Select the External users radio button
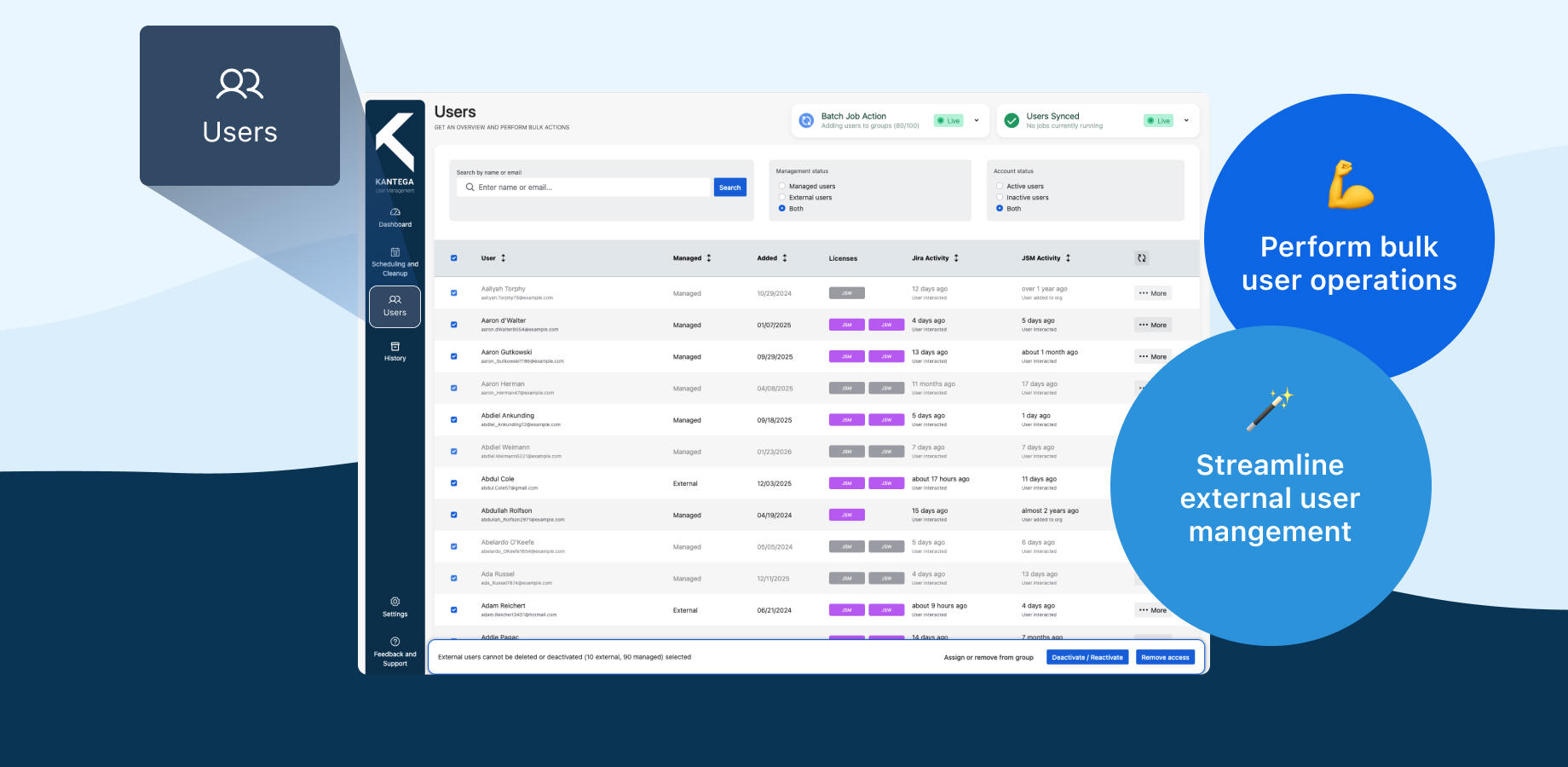The width and height of the screenshot is (1568, 767). [x=782, y=197]
